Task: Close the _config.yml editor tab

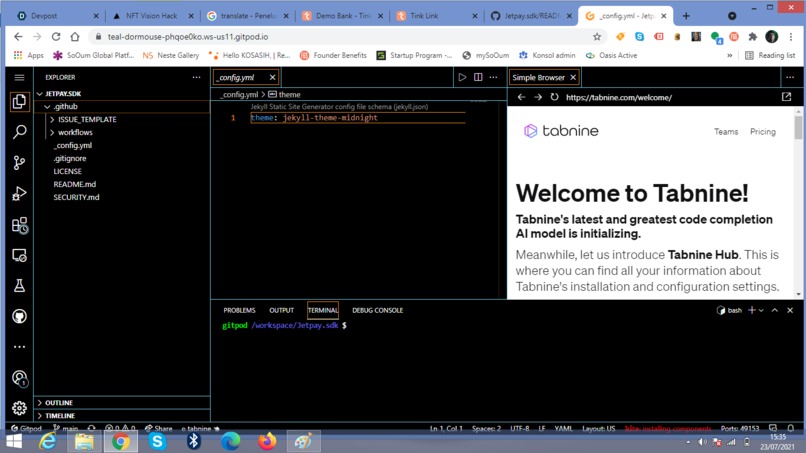Action: (x=272, y=77)
